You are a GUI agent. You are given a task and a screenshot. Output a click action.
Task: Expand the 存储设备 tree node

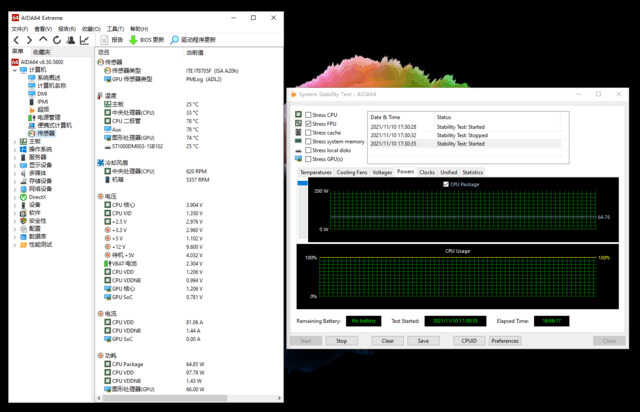click(15, 181)
